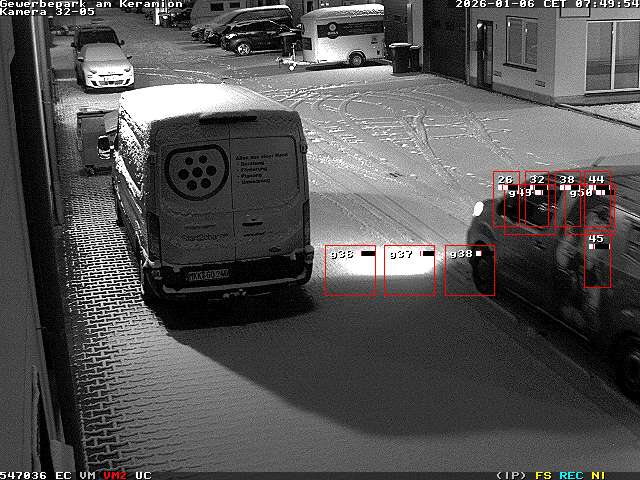Image resolution: width=640 pixels, height=480 pixels.
Task: Click the g49 zone label
Action: coord(521,193)
